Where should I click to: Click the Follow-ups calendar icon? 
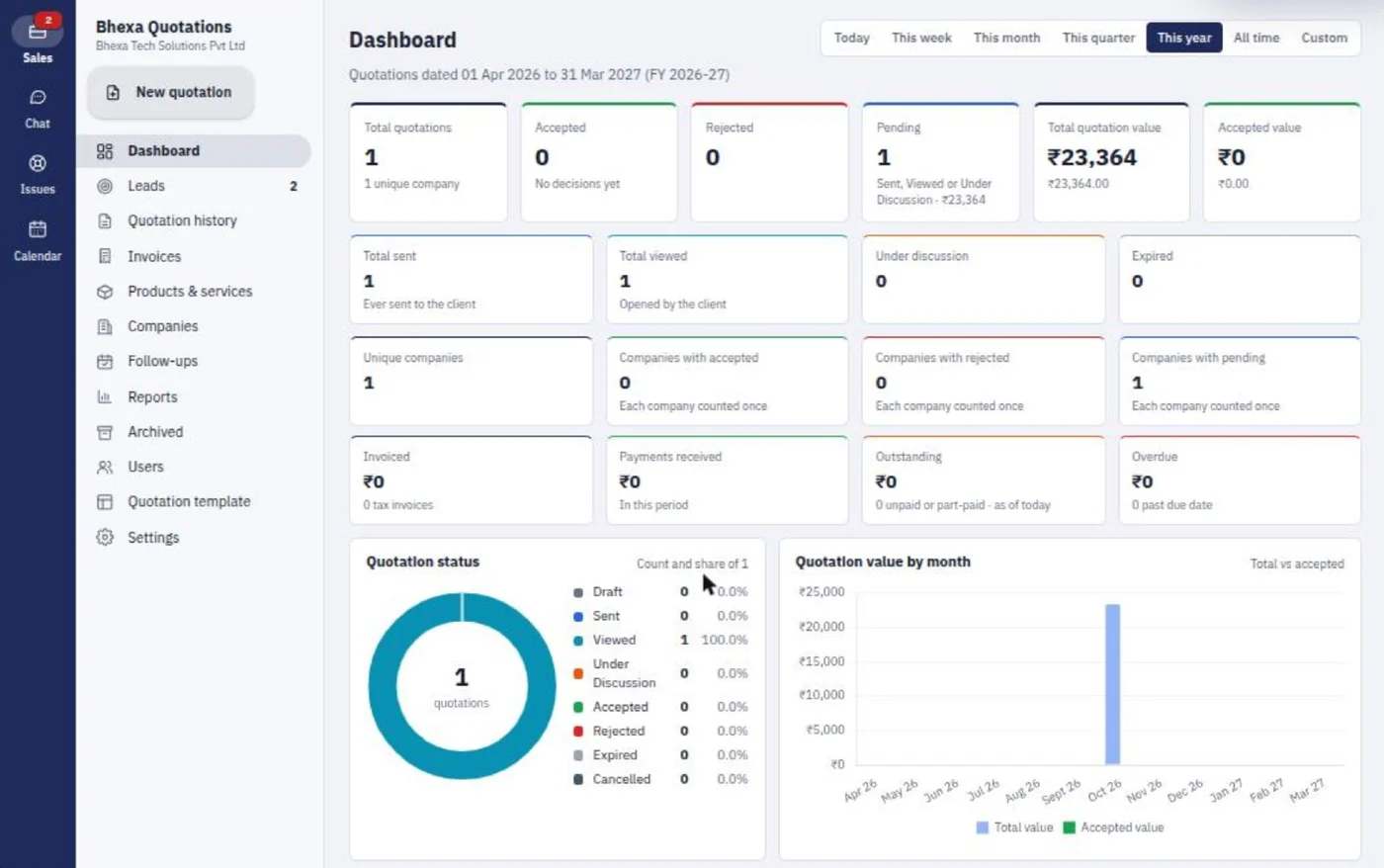coord(105,362)
